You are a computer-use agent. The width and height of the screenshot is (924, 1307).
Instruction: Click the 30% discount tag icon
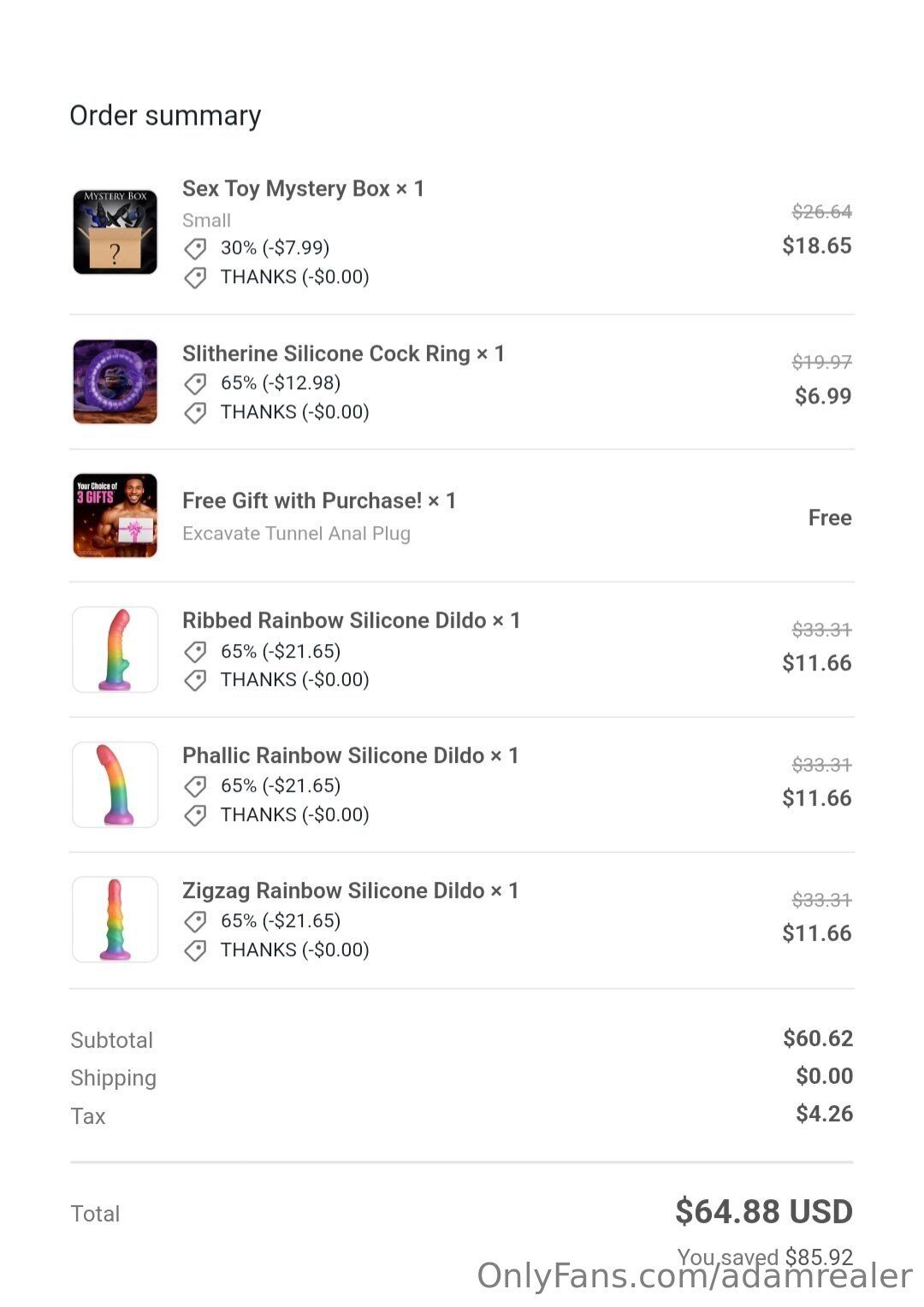(x=195, y=249)
